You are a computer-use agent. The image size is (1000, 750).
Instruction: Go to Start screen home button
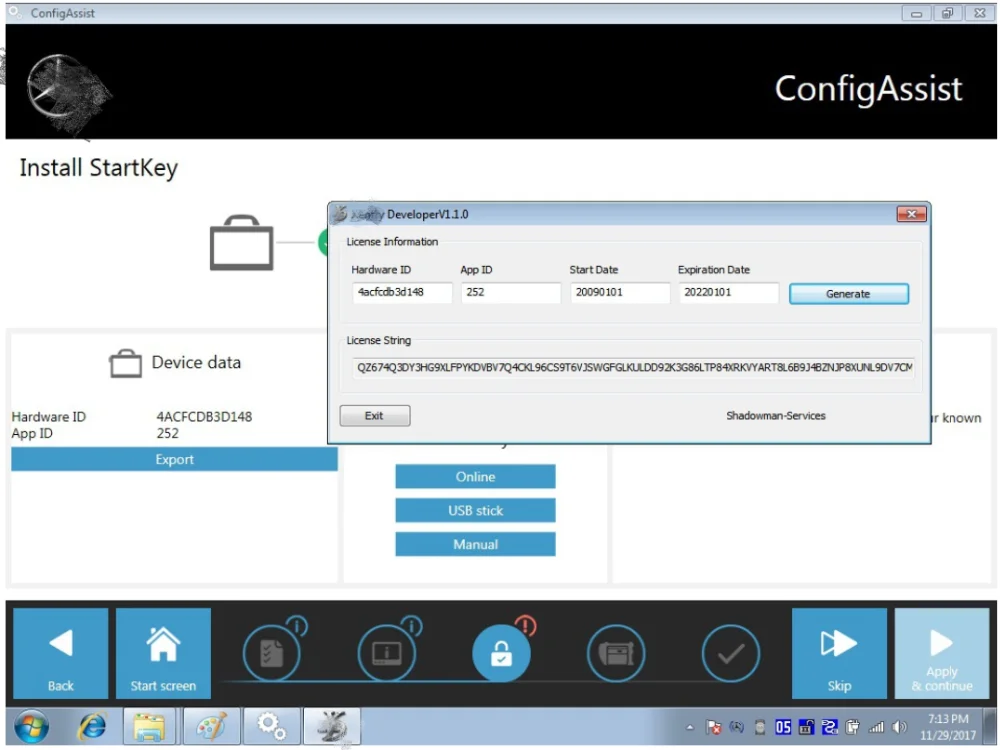(163, 653)
